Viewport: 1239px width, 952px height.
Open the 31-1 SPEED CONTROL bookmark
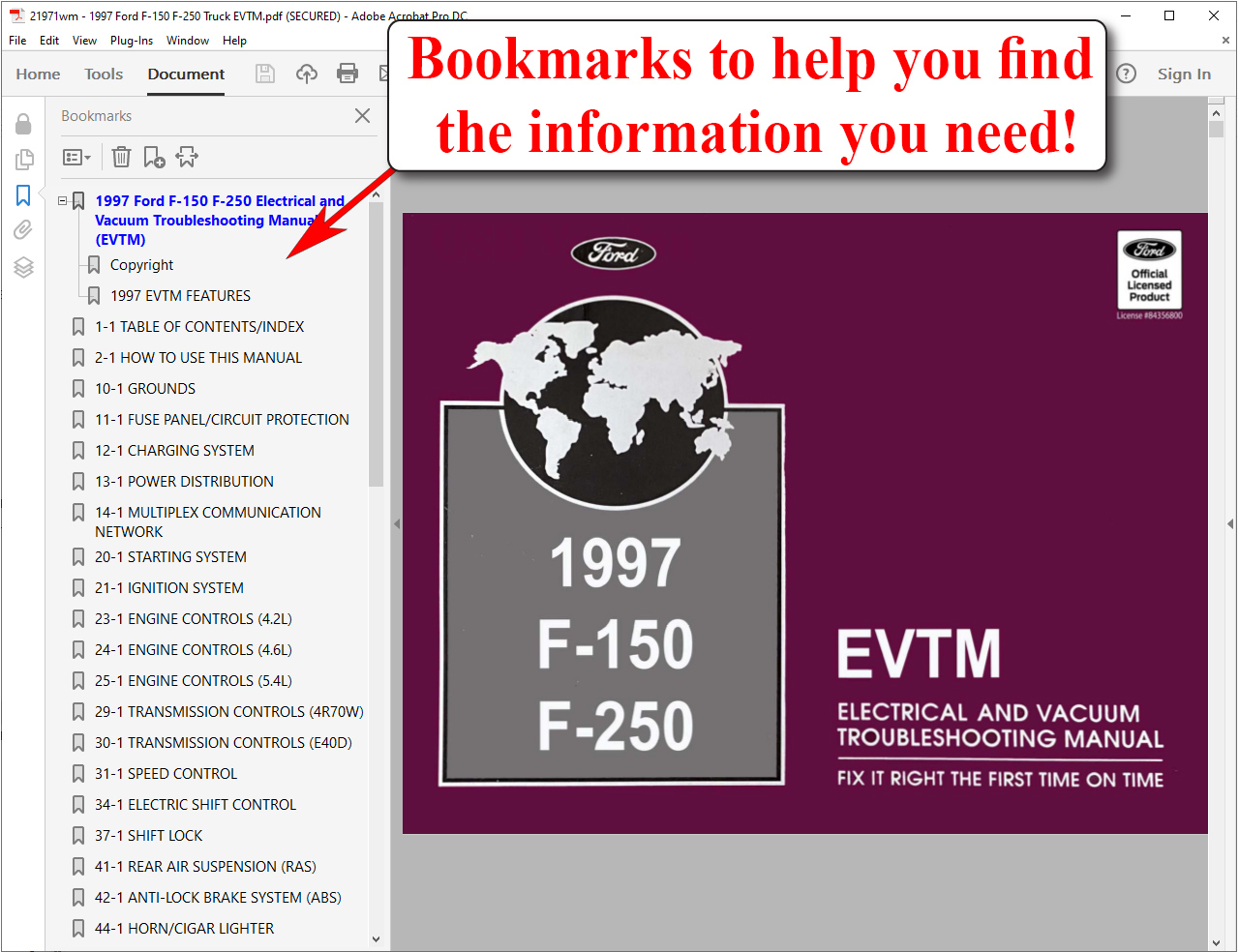click(x=166, y=774)
